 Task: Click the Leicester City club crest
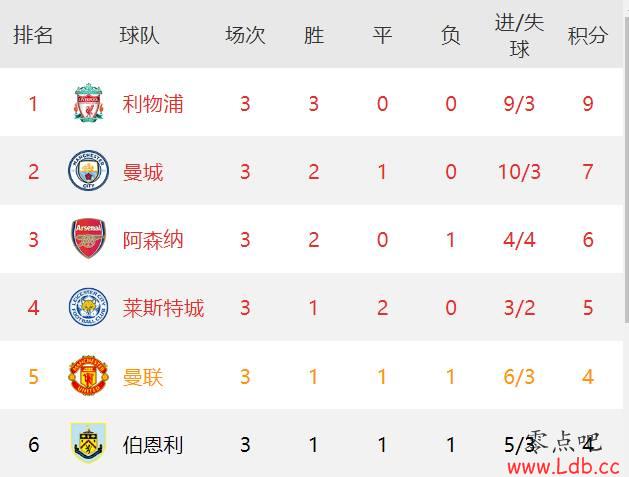tap(88, 308)
